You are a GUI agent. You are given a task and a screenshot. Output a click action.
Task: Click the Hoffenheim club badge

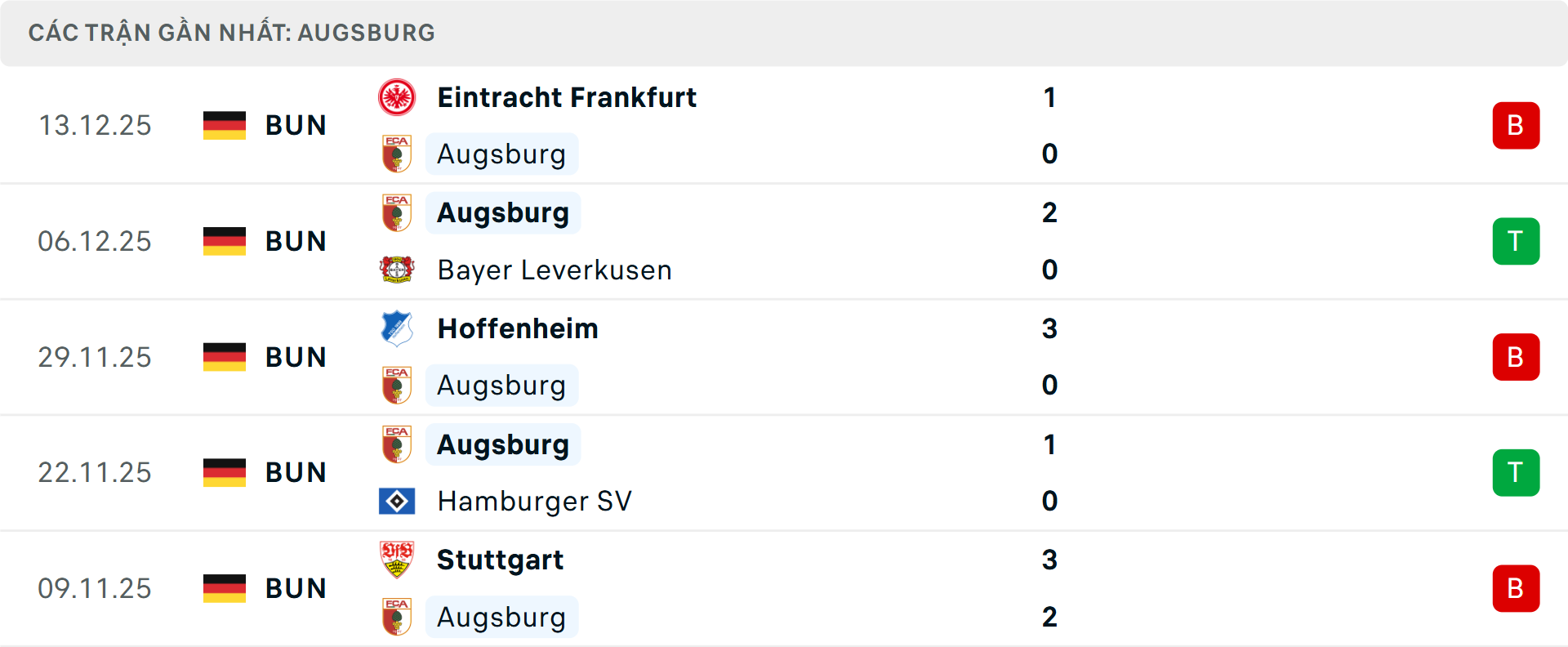tap(398, 328)
